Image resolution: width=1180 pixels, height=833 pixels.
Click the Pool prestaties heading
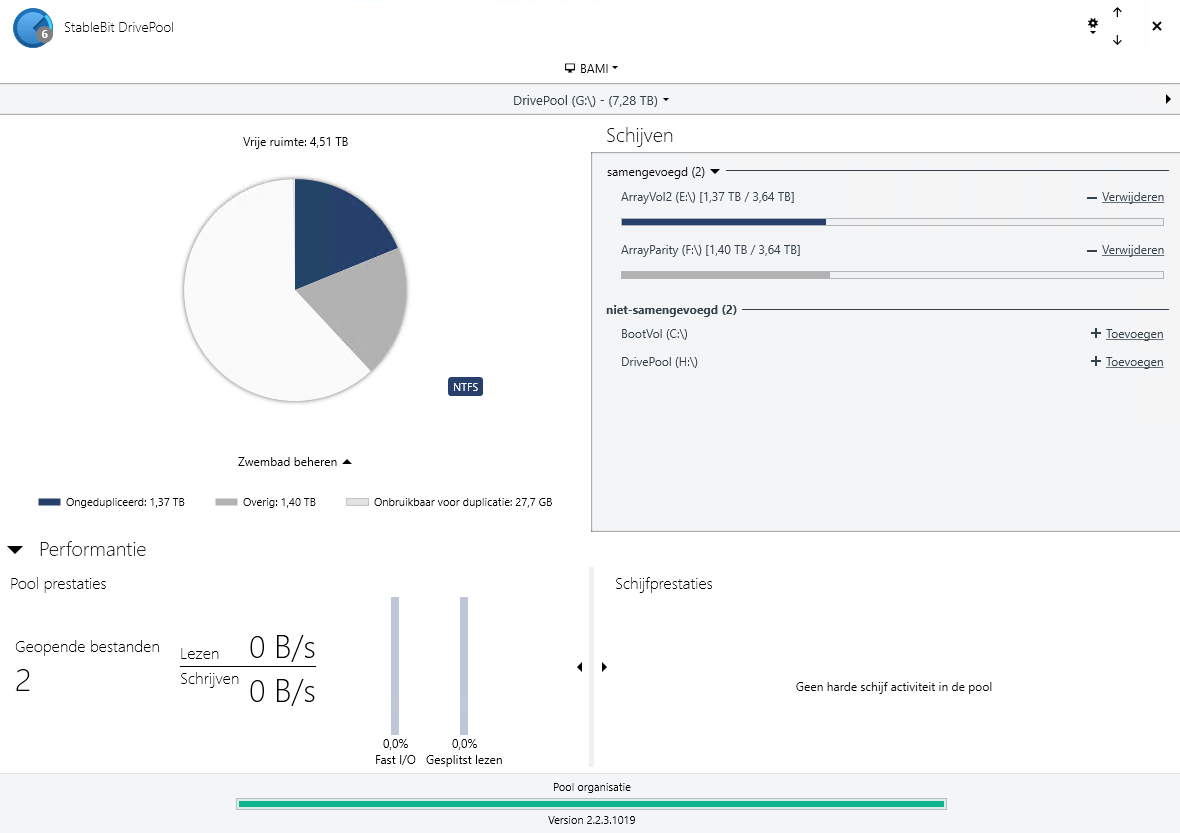click(x=58, y=584)
